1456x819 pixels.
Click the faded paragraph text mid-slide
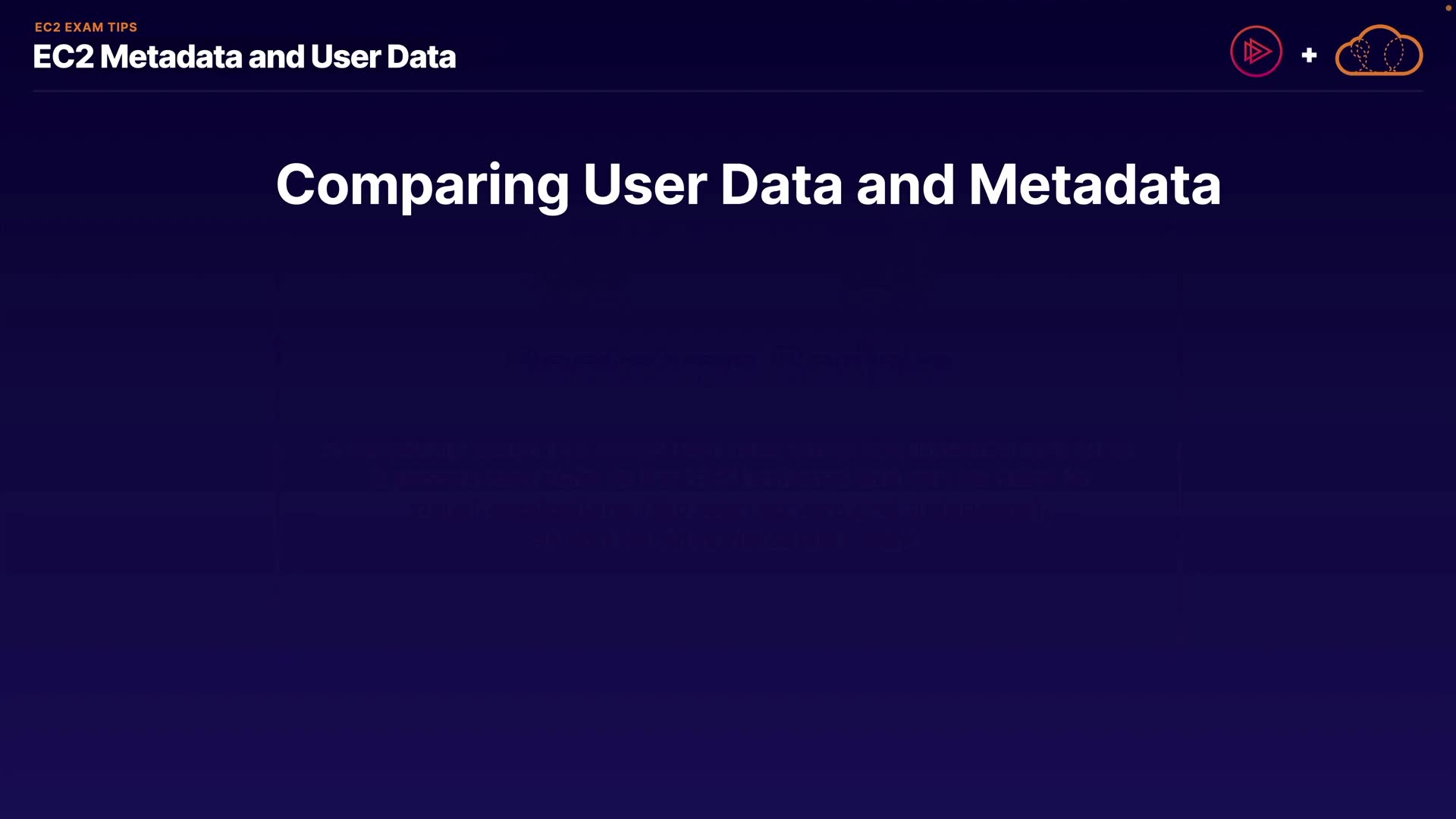(x=728, y=494)
